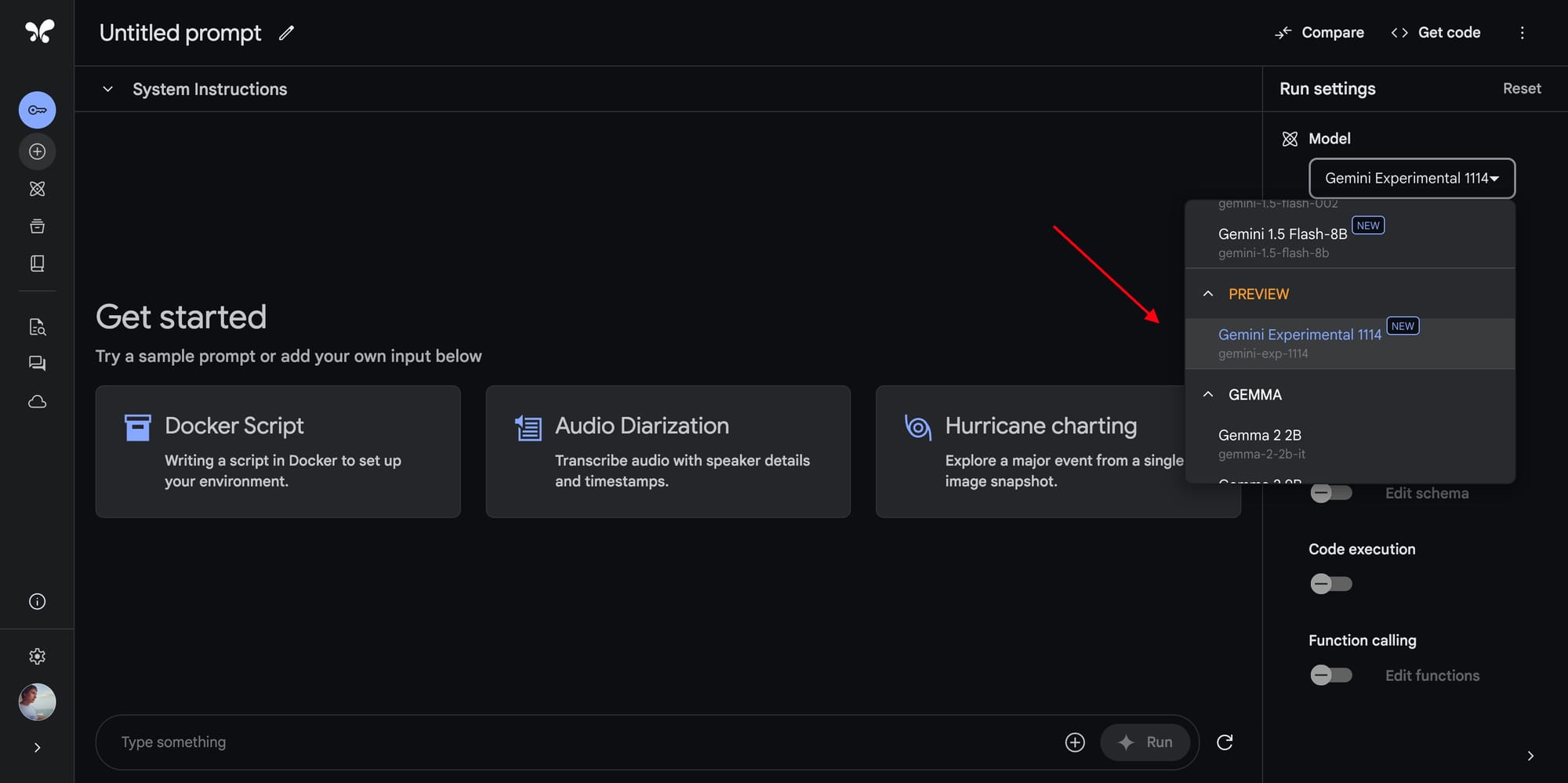The width and height of the screenshot is (1568, 783).
Task: Choose Gemma 2 2B model option
Action: tap(1350, 444)
